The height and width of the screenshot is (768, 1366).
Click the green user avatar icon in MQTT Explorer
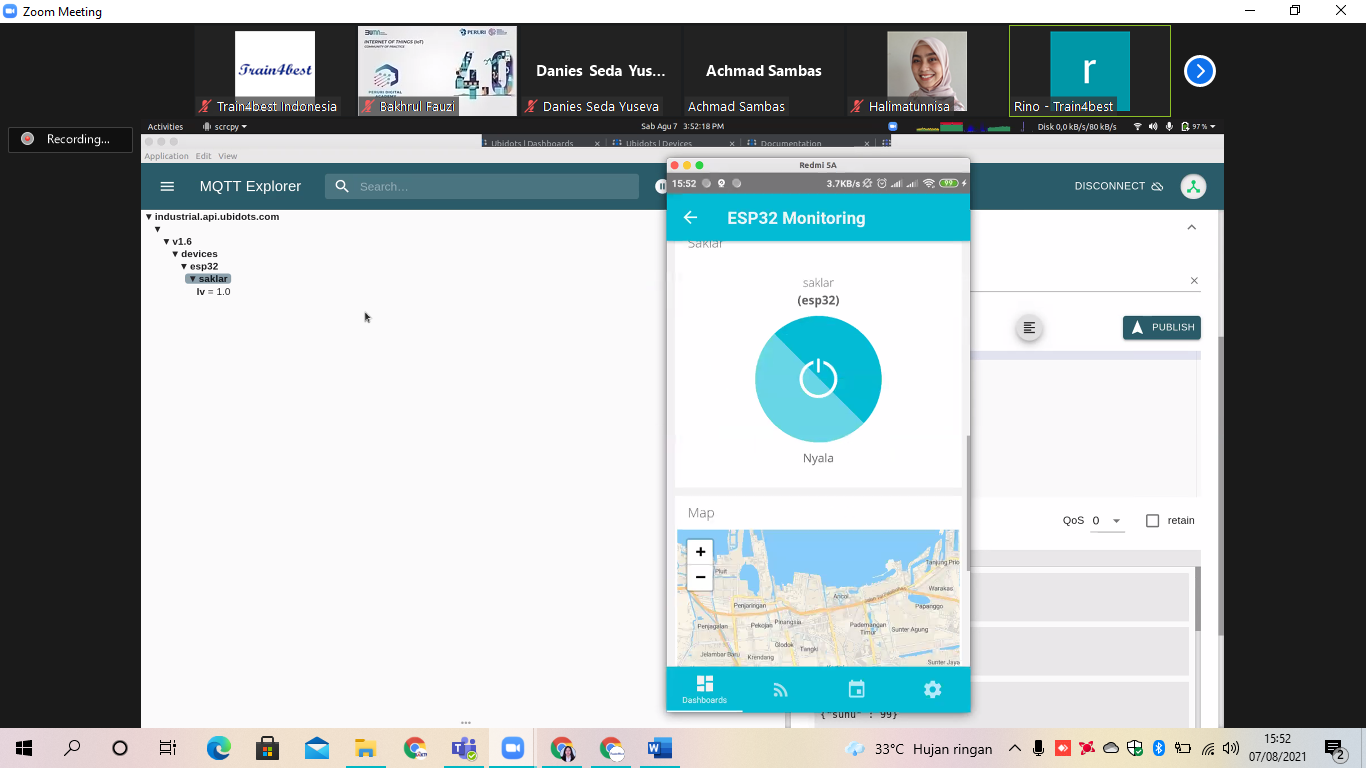pos(1192,186)
